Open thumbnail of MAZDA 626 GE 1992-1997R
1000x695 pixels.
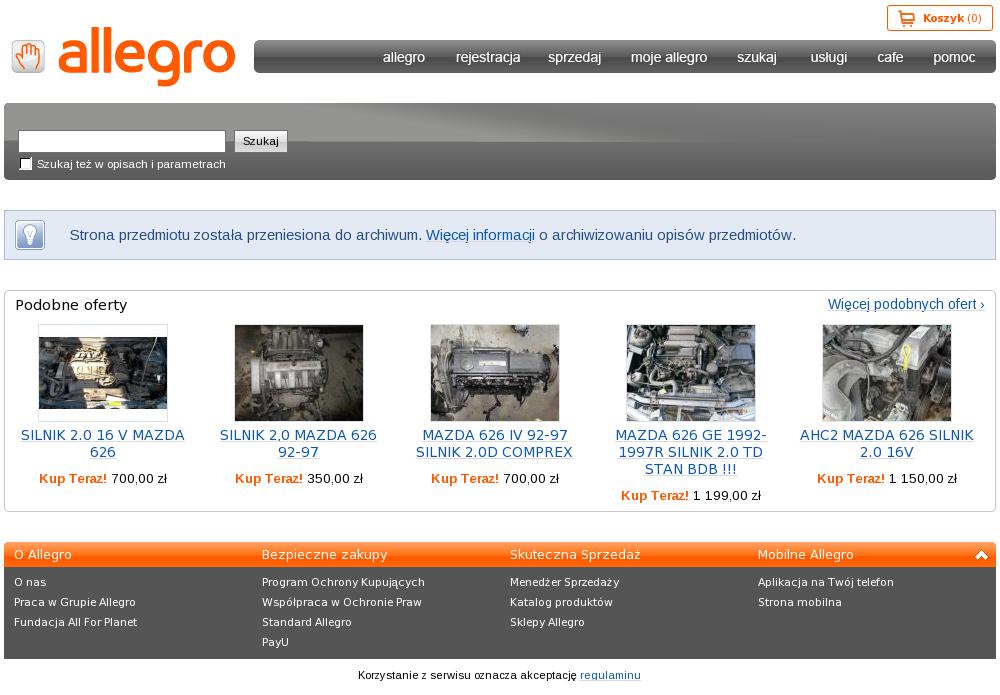(691, 373)
